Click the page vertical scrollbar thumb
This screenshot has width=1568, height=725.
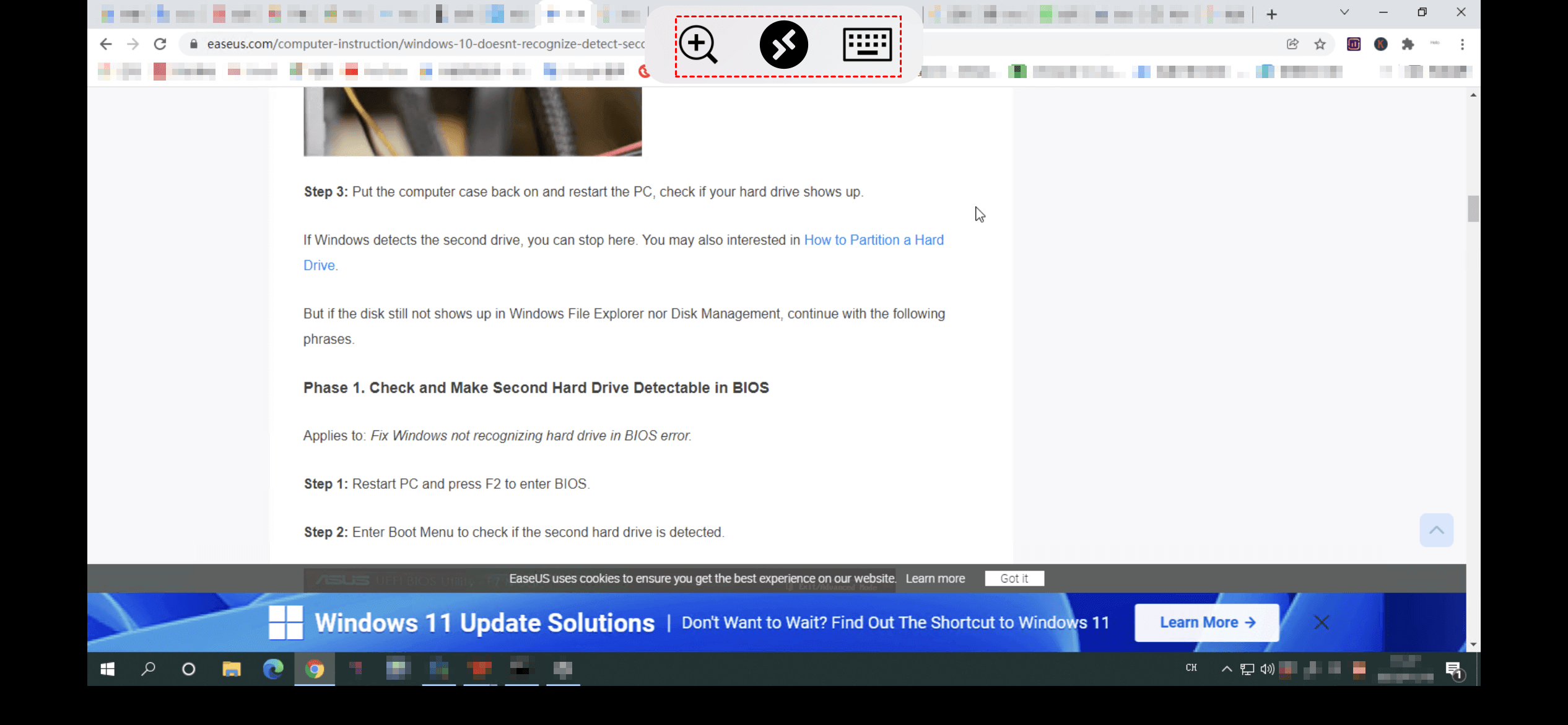1473,209
